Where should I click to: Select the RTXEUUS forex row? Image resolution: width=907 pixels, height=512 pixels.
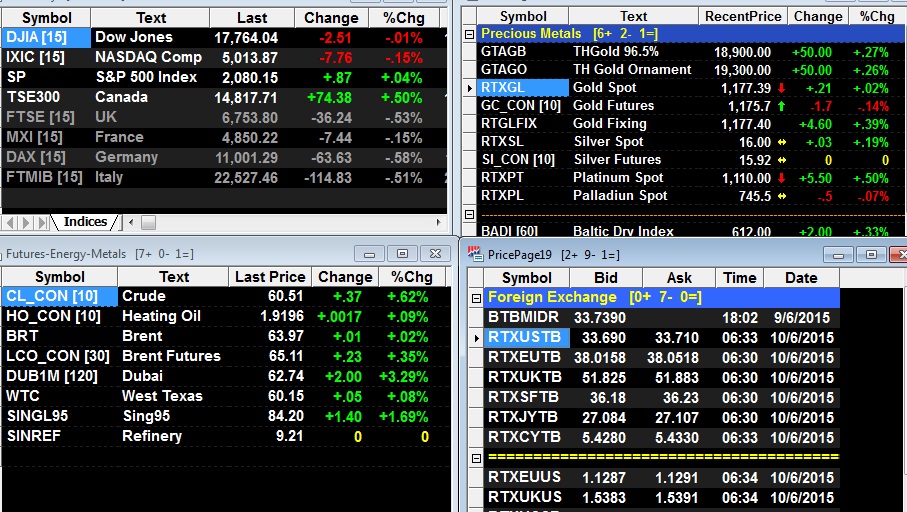click(x=662, y=477)
